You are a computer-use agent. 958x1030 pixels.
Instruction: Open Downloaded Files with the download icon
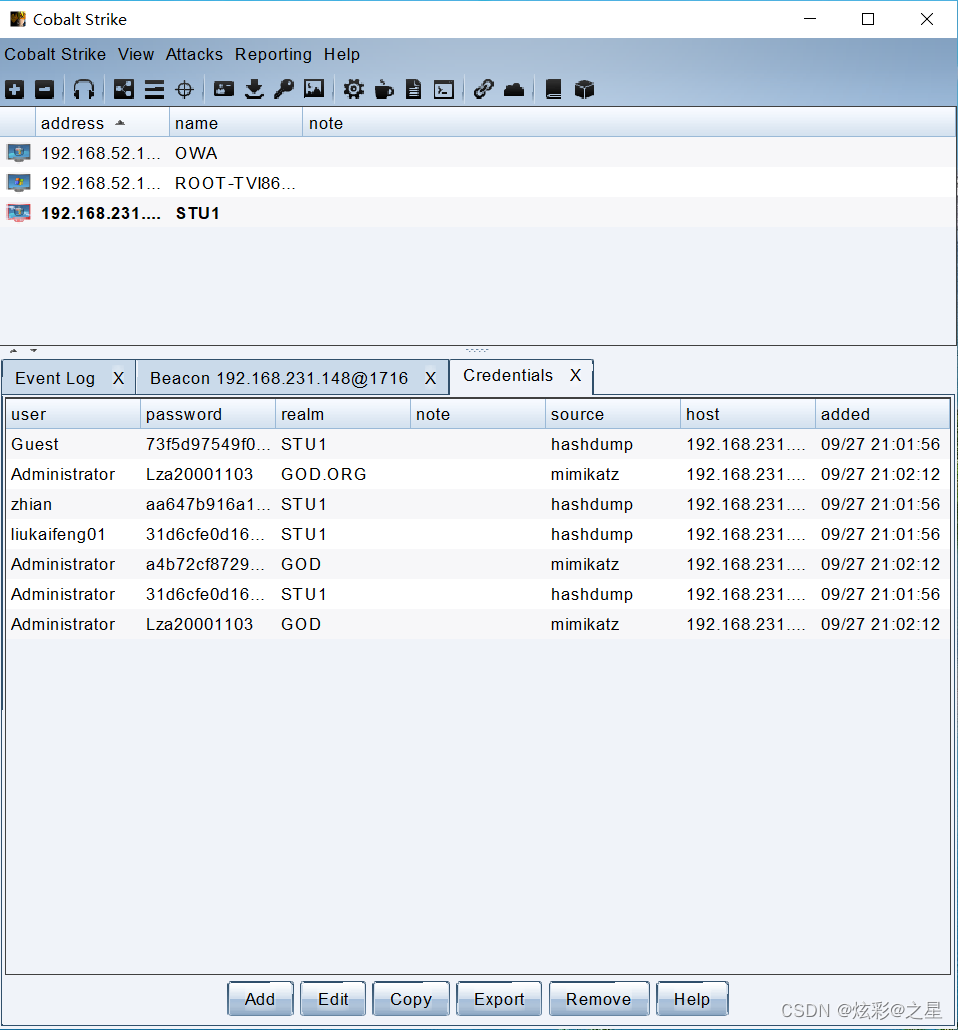click(254, 89)
